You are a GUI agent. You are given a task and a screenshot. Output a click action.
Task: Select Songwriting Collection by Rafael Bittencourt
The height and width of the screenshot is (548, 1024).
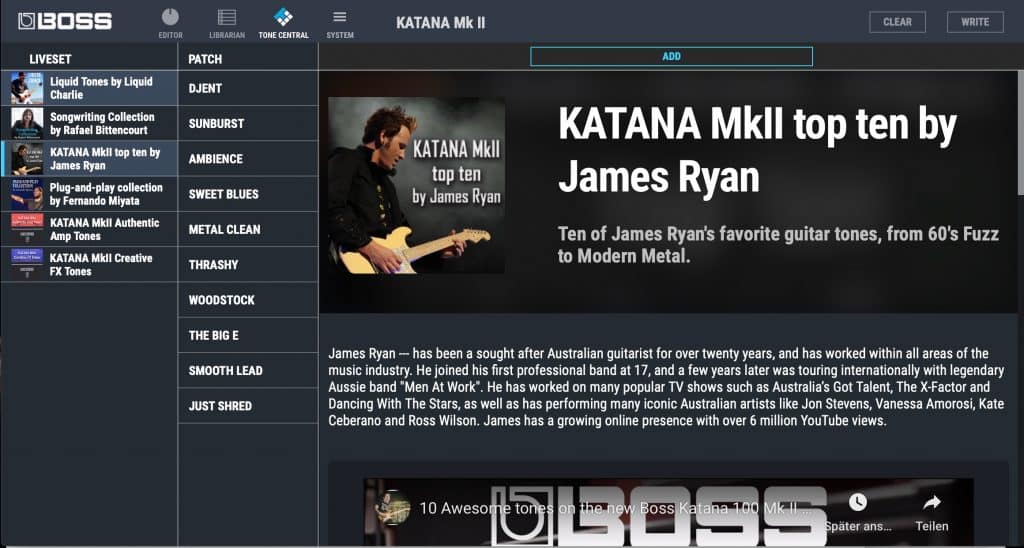click(x=89, y=123)
